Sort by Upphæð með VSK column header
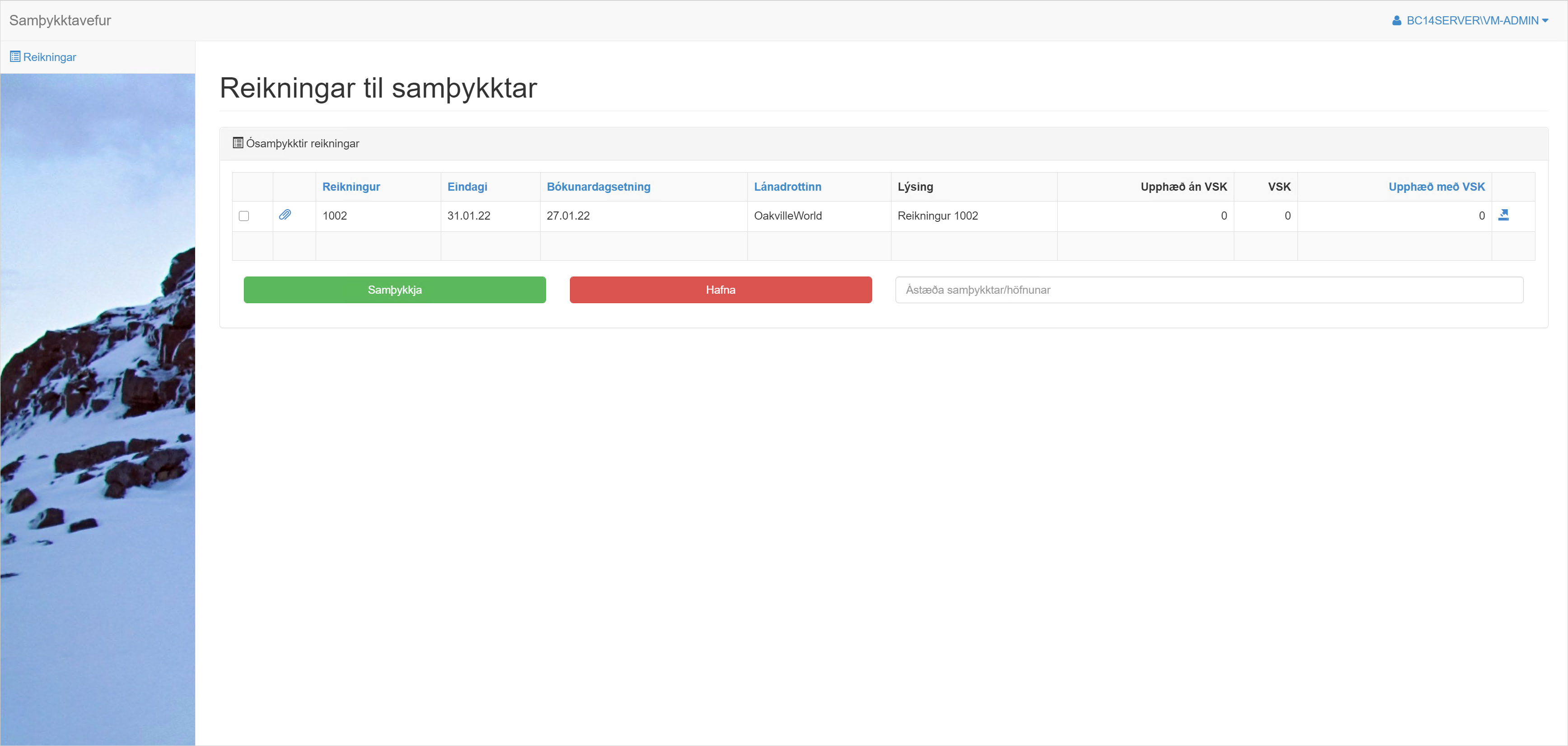Viewport: 1568px width, 746px height. pos(1436,187)
